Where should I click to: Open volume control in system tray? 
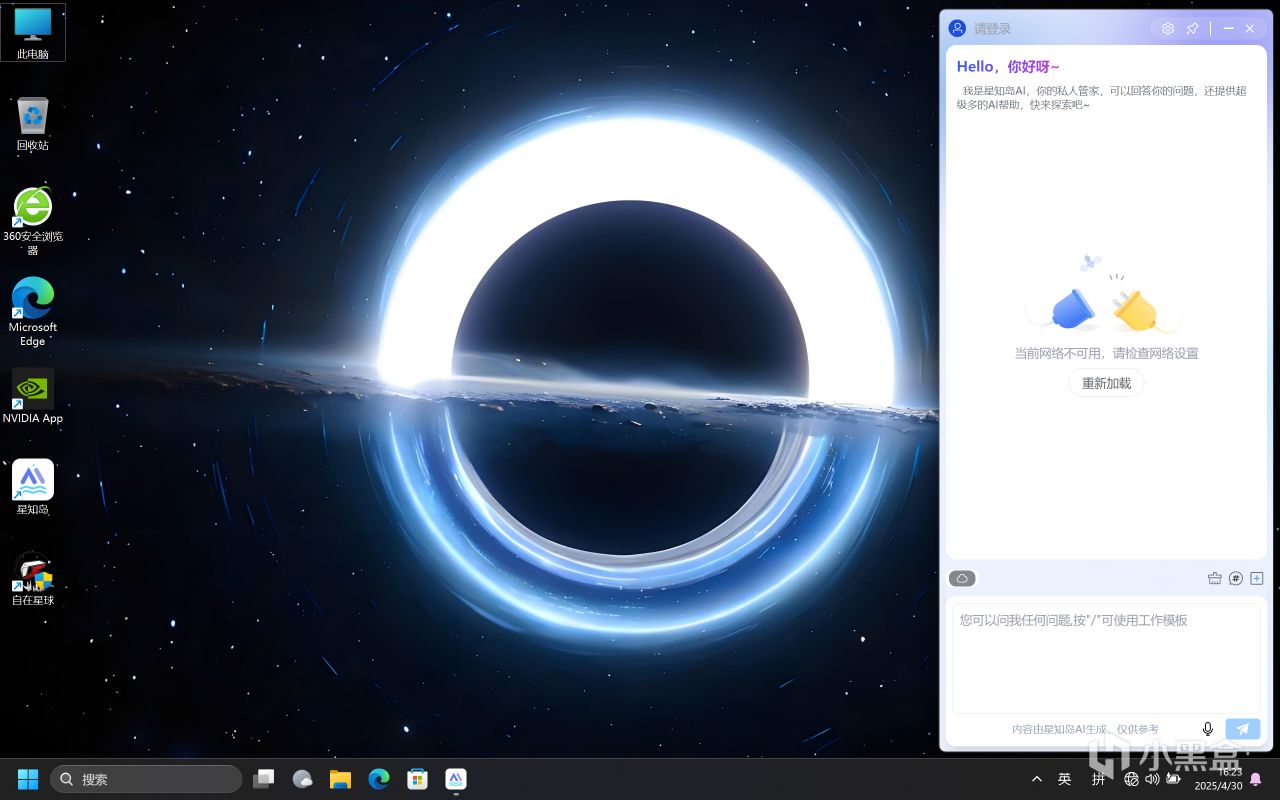1152,779
